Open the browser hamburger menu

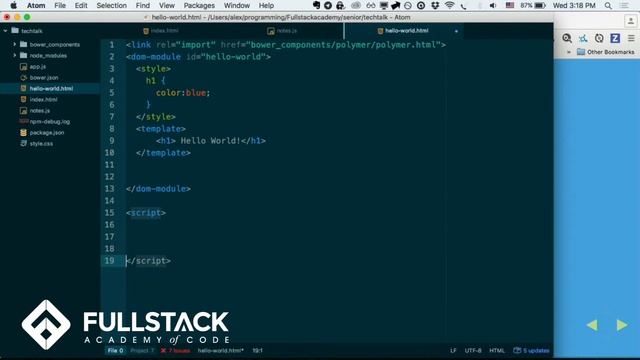(631, 38)
